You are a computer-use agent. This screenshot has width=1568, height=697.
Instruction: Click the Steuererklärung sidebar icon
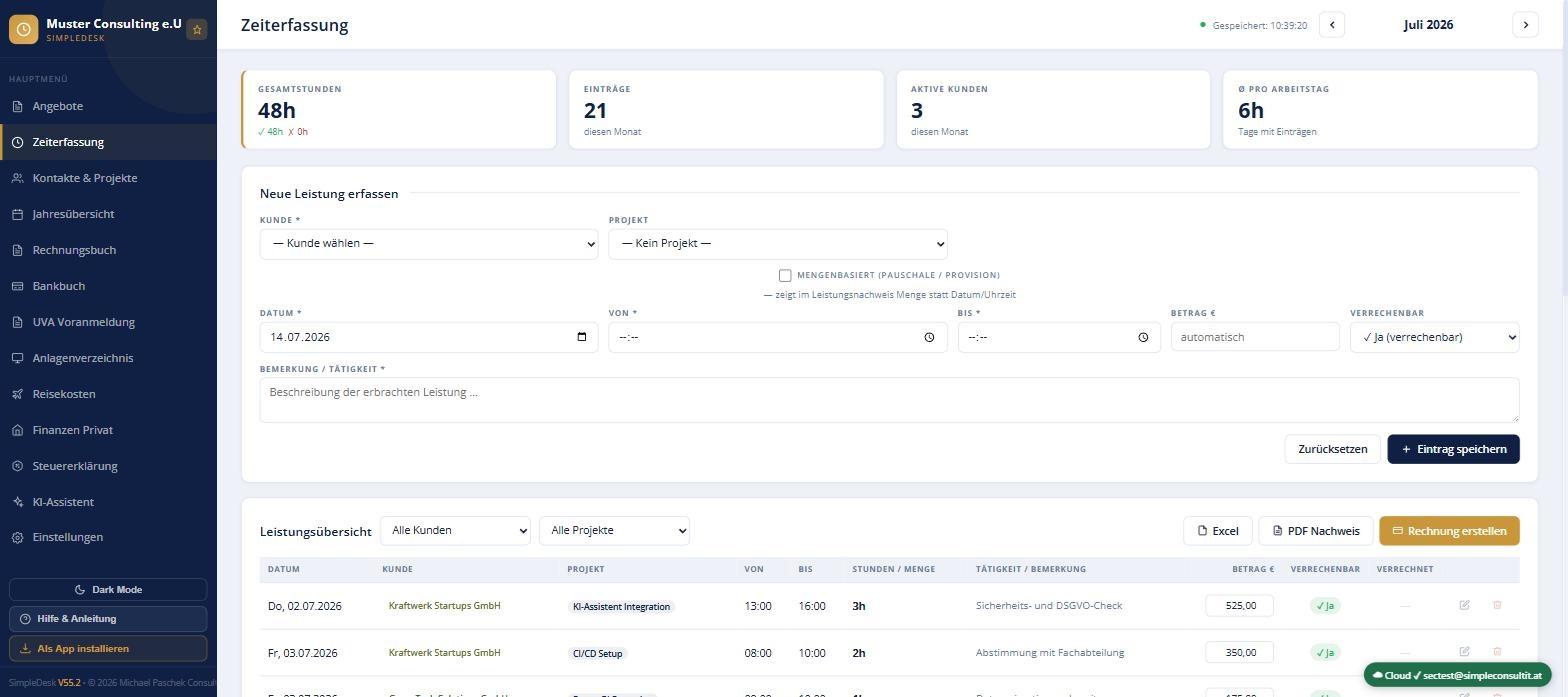[17, 466]
